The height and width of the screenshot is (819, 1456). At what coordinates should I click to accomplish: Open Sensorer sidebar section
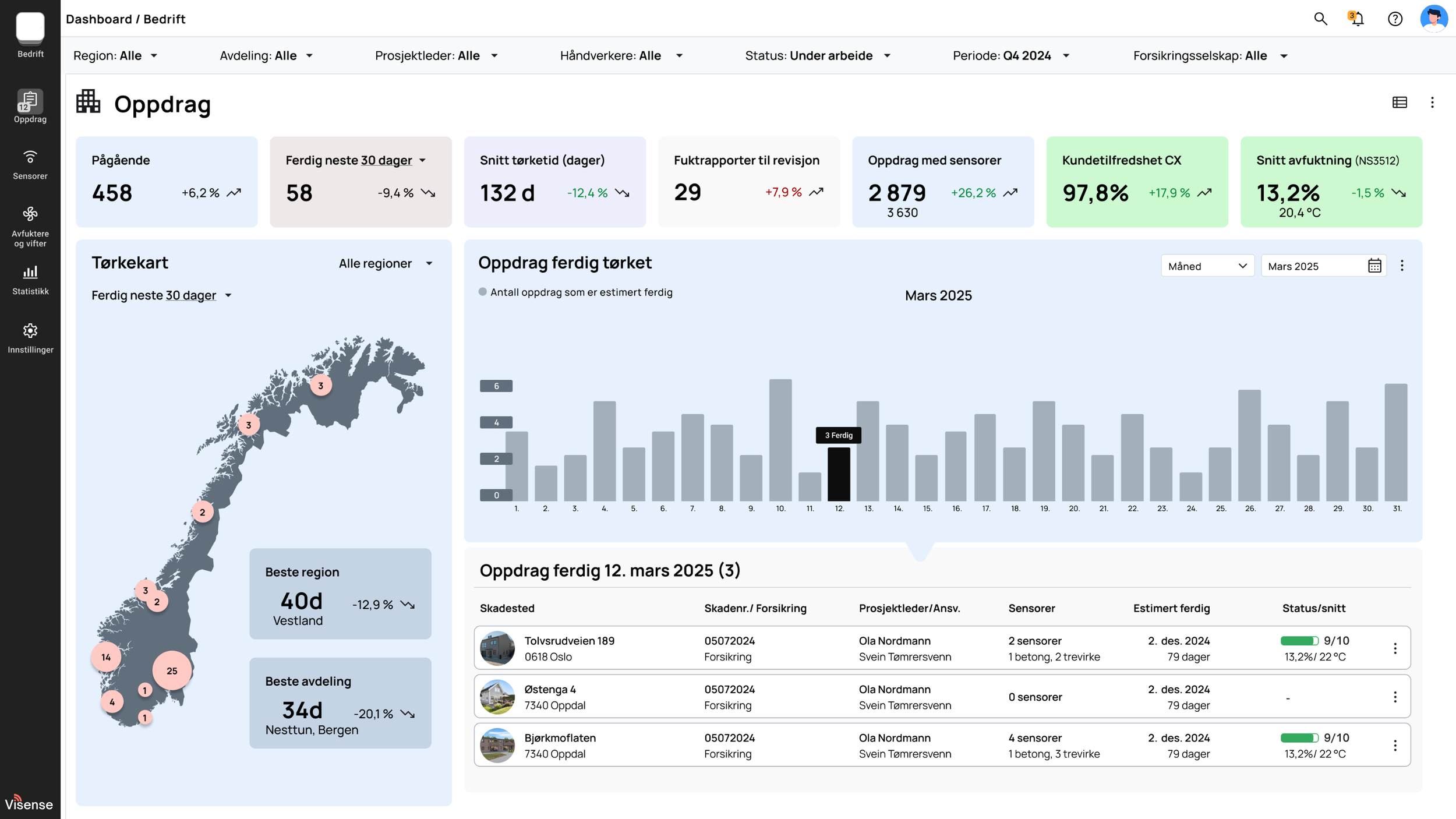click(30, 165)
